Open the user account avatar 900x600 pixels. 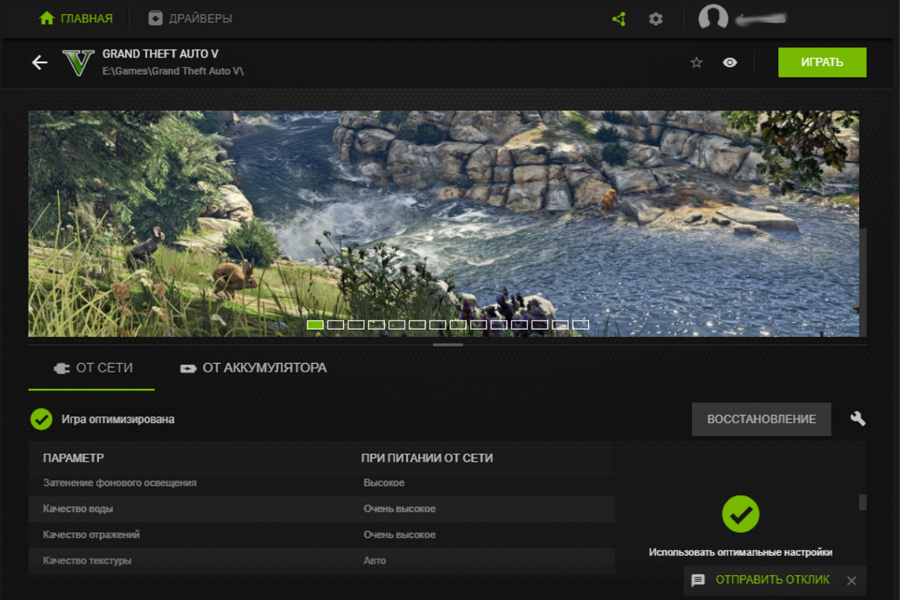(x=713, y=17)
